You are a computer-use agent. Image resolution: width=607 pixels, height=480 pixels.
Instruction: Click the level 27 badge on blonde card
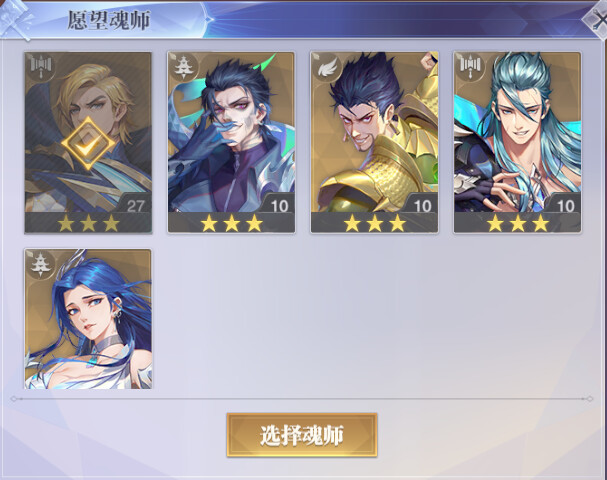pyautogui.click(x=135, y=206)
